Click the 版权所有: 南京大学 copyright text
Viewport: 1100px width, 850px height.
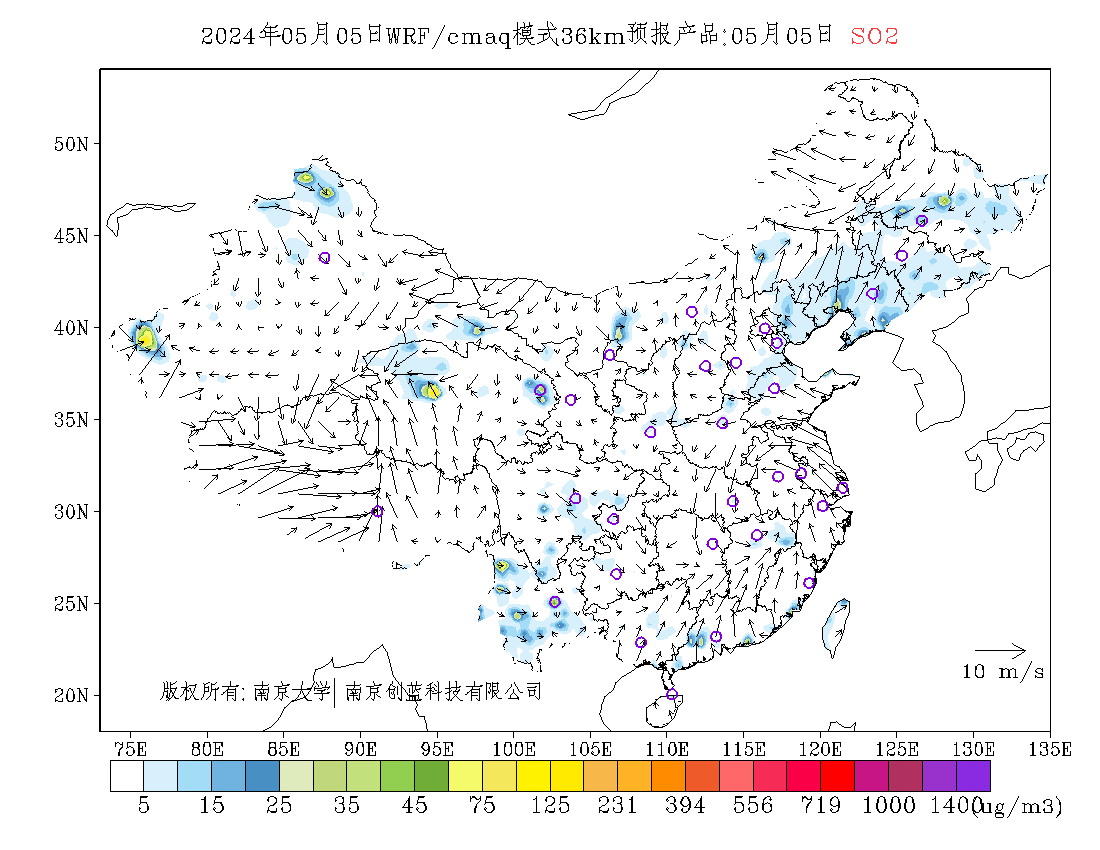pos(244,692)
